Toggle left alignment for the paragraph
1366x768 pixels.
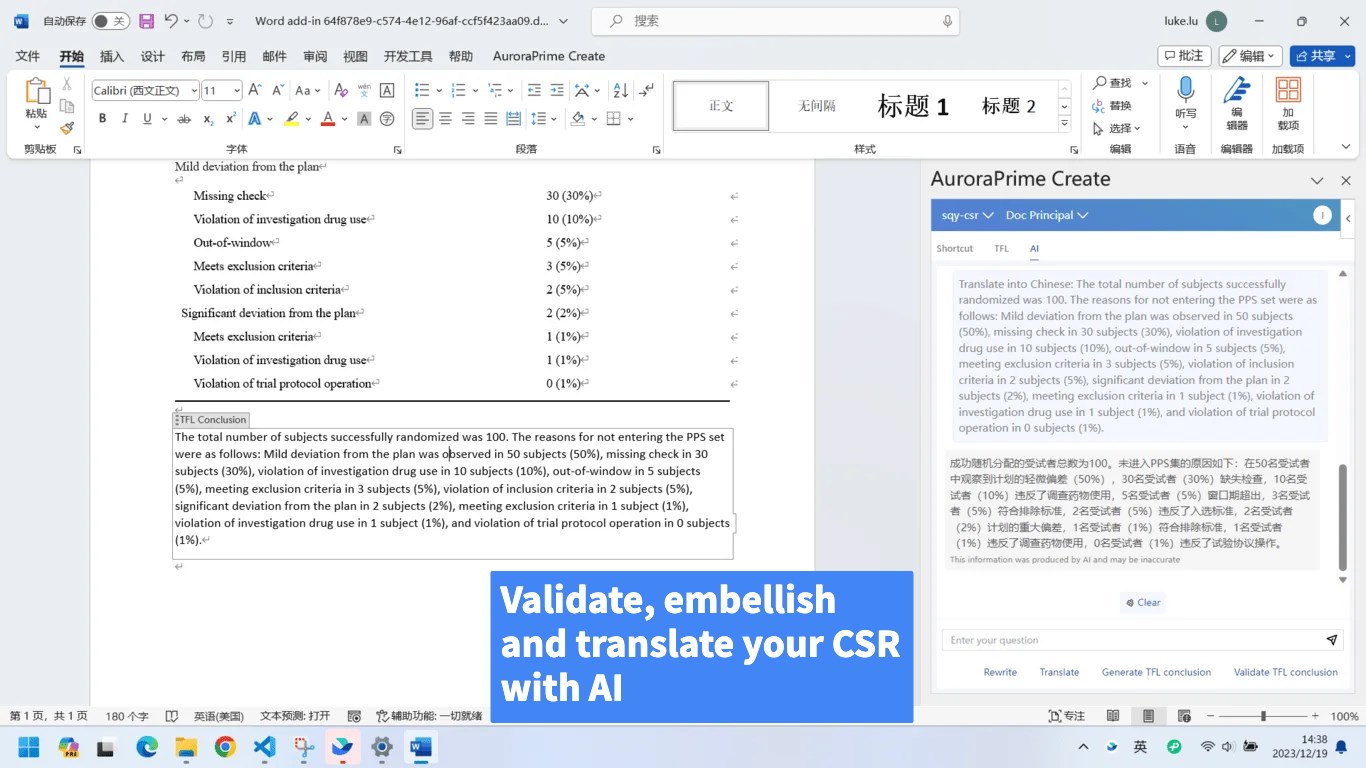click(x=423, y=119)
